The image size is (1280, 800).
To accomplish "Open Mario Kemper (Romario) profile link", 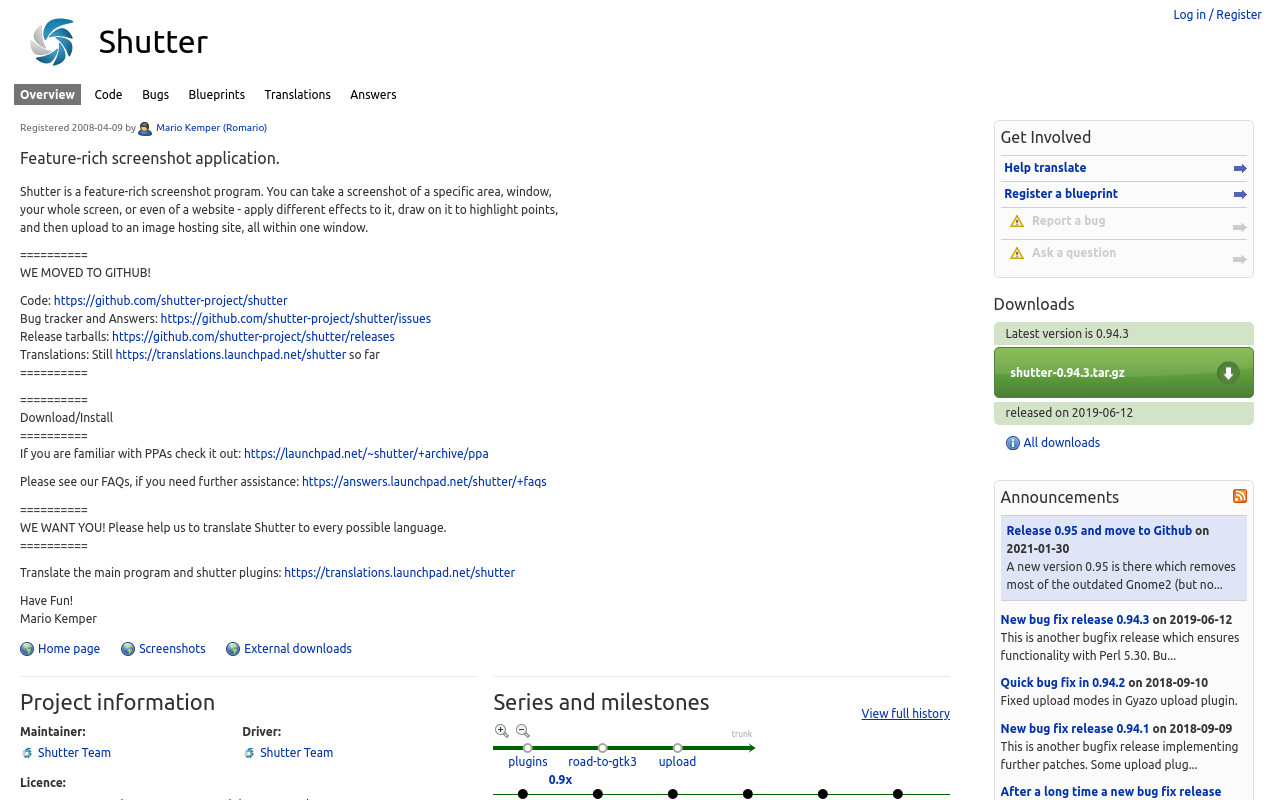I will [211, 128].
